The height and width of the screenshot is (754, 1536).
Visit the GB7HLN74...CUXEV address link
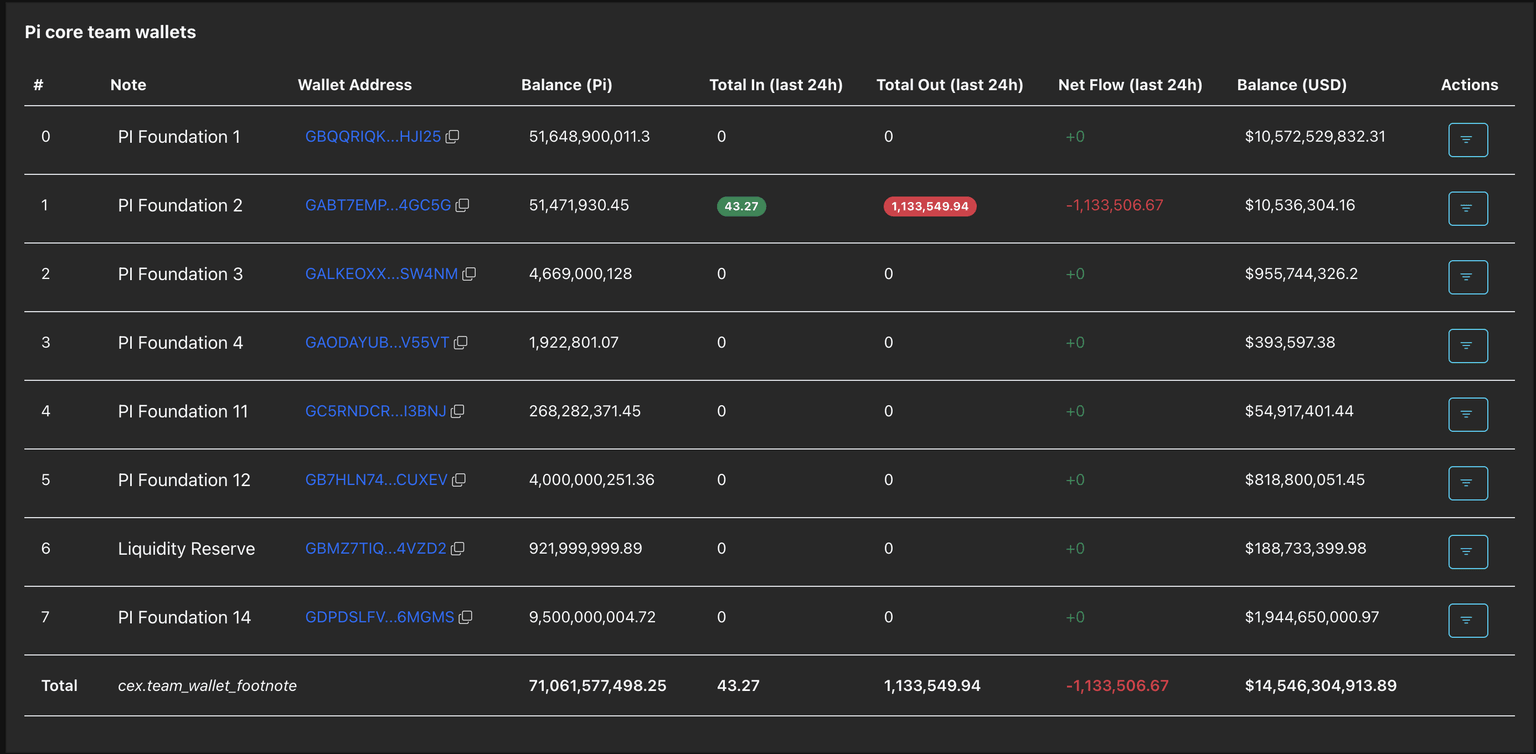[x=374, y=479]
